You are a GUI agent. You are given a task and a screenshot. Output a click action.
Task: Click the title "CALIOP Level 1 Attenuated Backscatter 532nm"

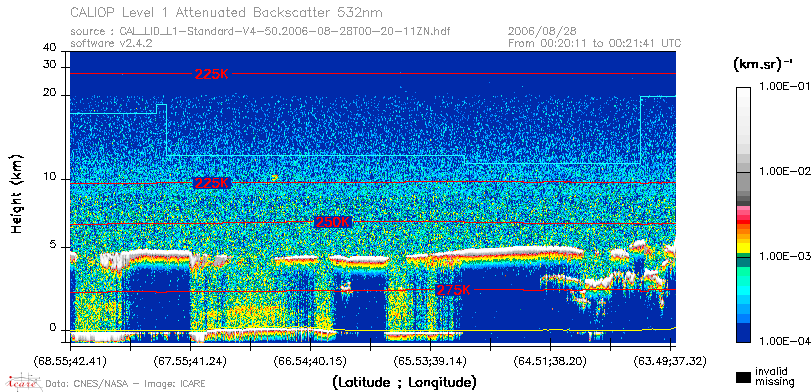coord(227,12)
